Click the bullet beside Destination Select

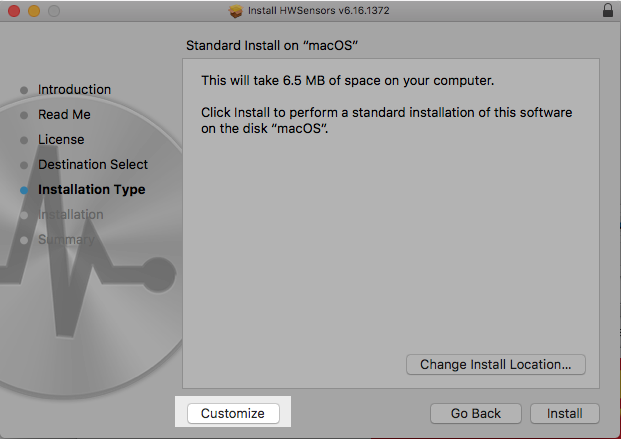(24, 165)
